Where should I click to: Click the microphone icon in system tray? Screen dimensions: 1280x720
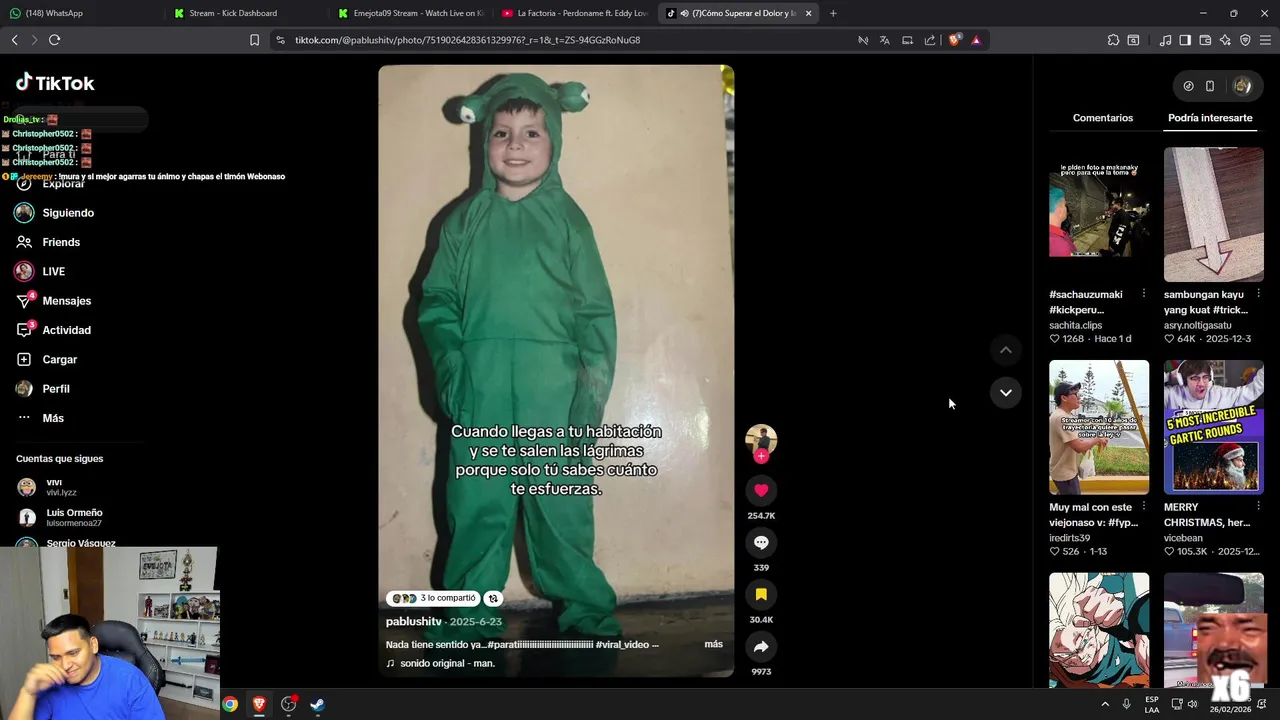[1126, 704]
